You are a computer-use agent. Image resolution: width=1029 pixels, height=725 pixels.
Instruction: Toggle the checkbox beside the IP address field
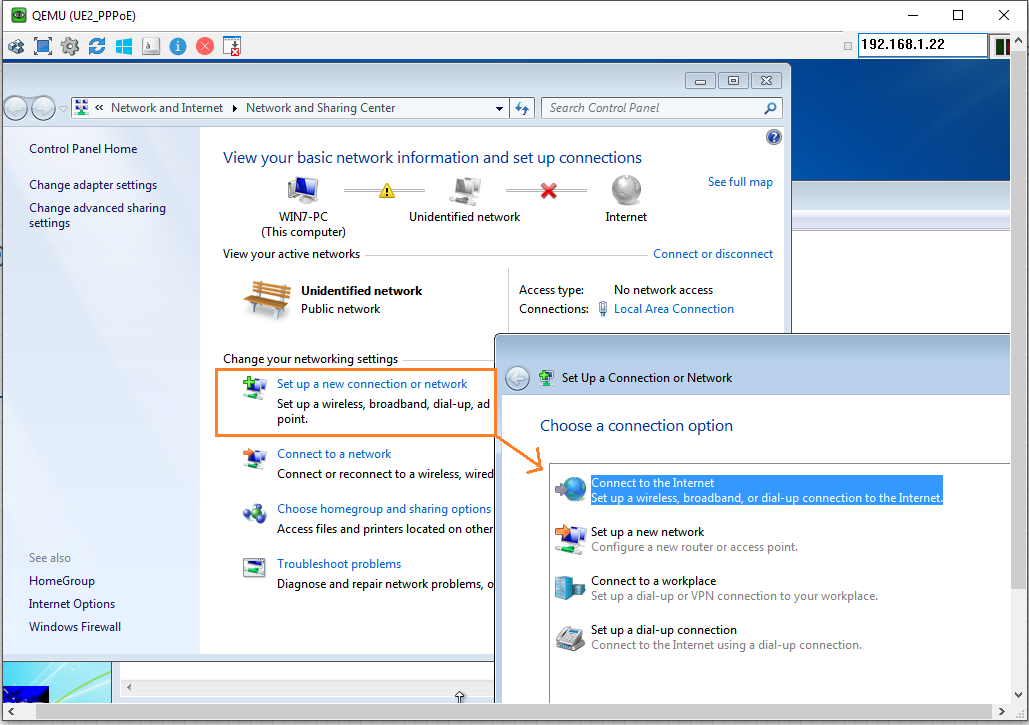click(x=848, y=45)
